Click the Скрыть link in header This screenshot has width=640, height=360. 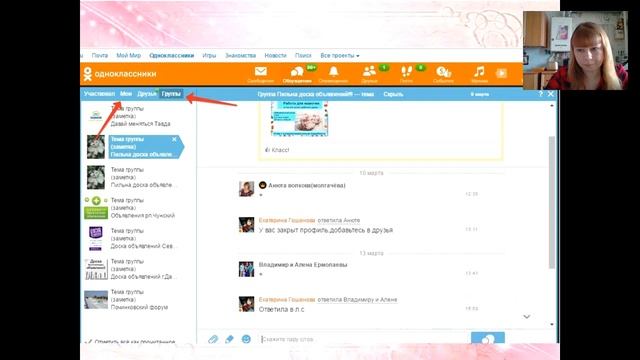tap(393, 94)
